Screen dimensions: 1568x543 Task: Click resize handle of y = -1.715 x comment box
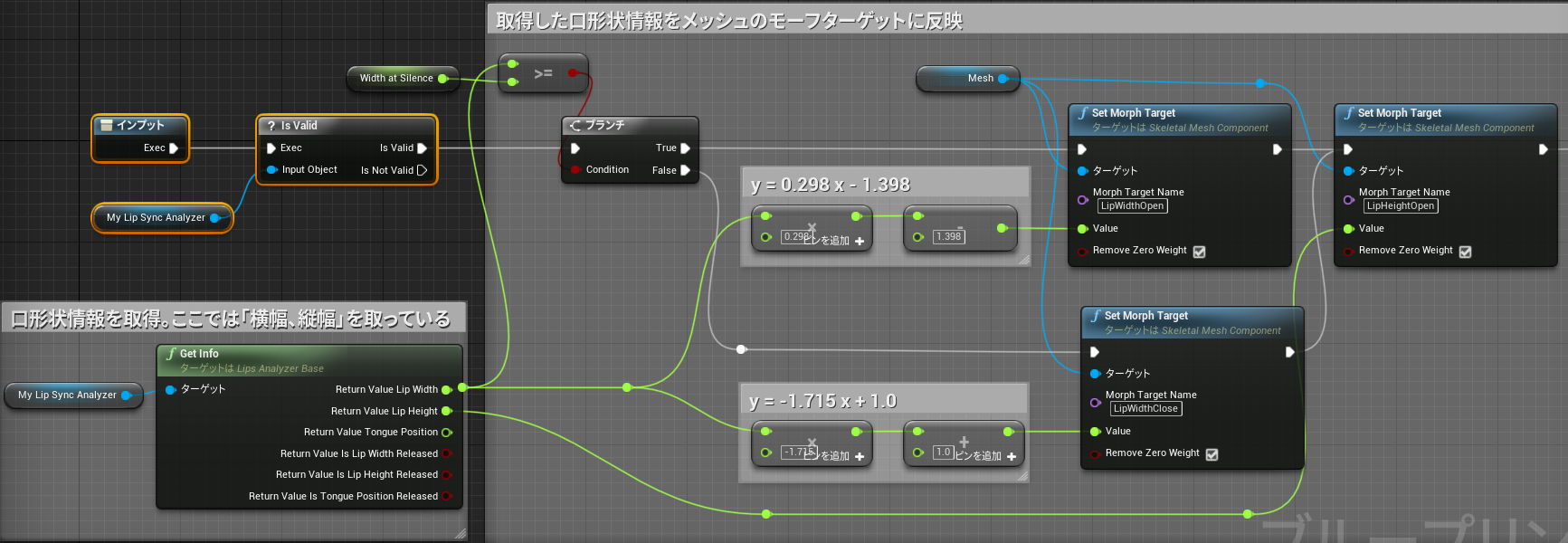tap(1022, 476)
